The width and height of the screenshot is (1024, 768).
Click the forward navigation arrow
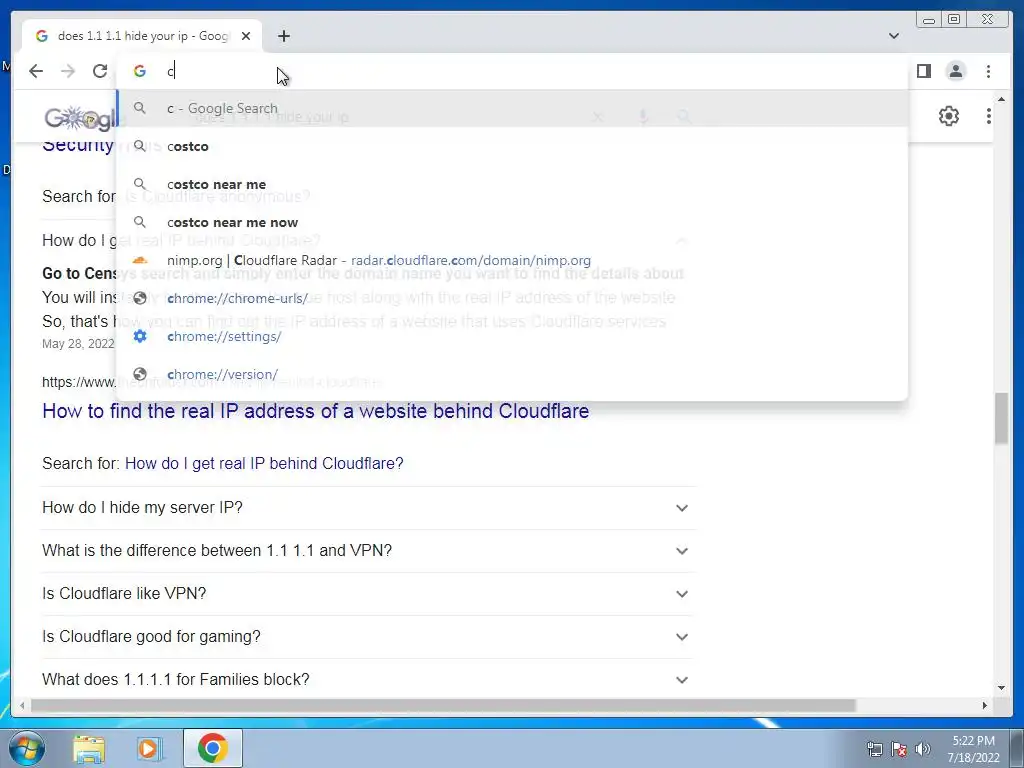(x=68, y=71)
